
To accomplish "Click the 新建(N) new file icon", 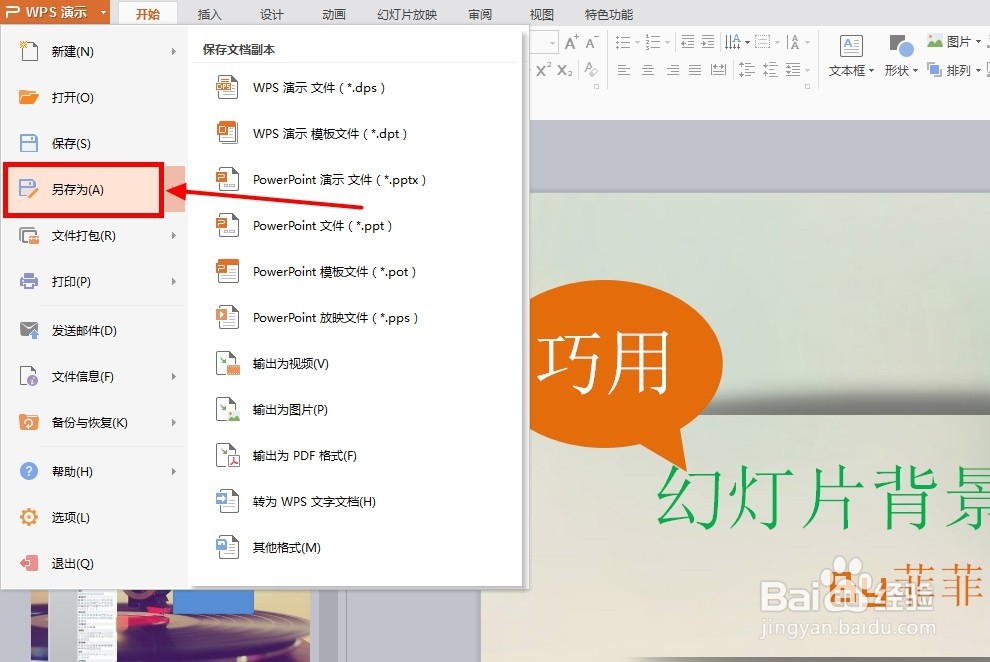I will coord(28,51).
